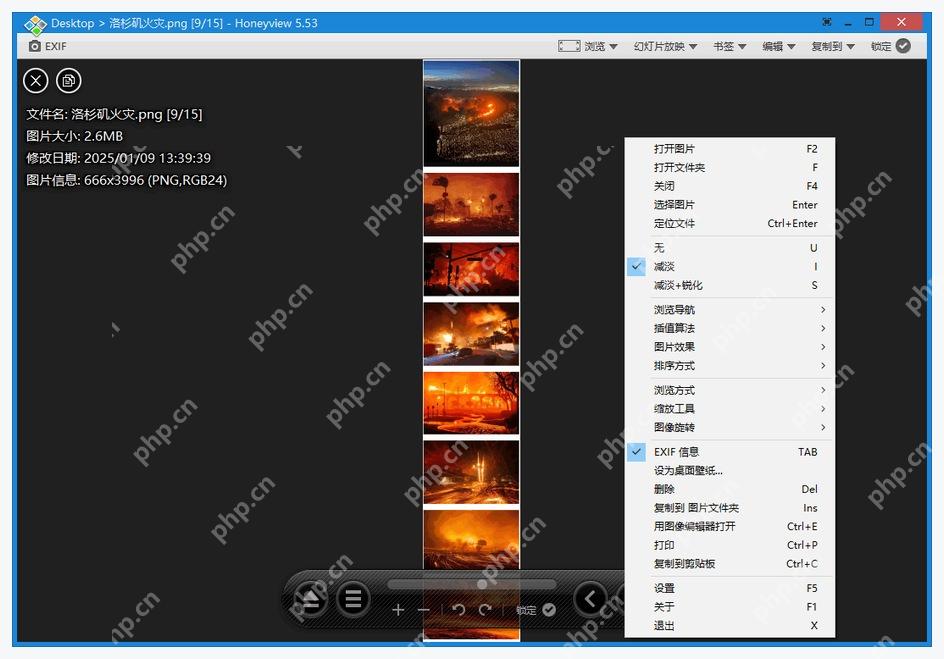This screenshot has width=944, height=659.
Task: Rotate image clockwise
Action: coord(485,610)
